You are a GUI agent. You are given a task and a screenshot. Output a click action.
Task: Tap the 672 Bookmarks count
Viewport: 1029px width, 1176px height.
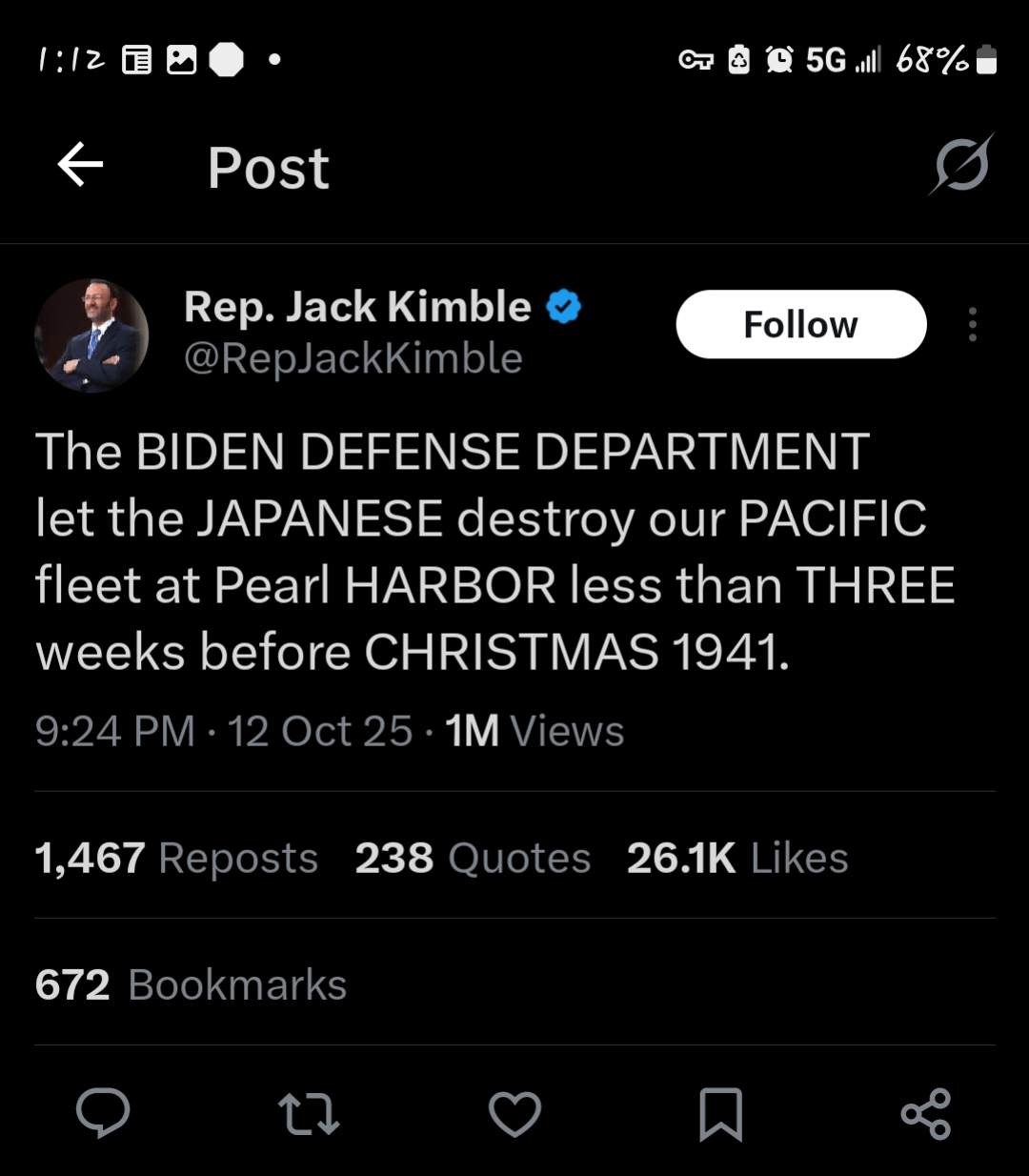191,984
